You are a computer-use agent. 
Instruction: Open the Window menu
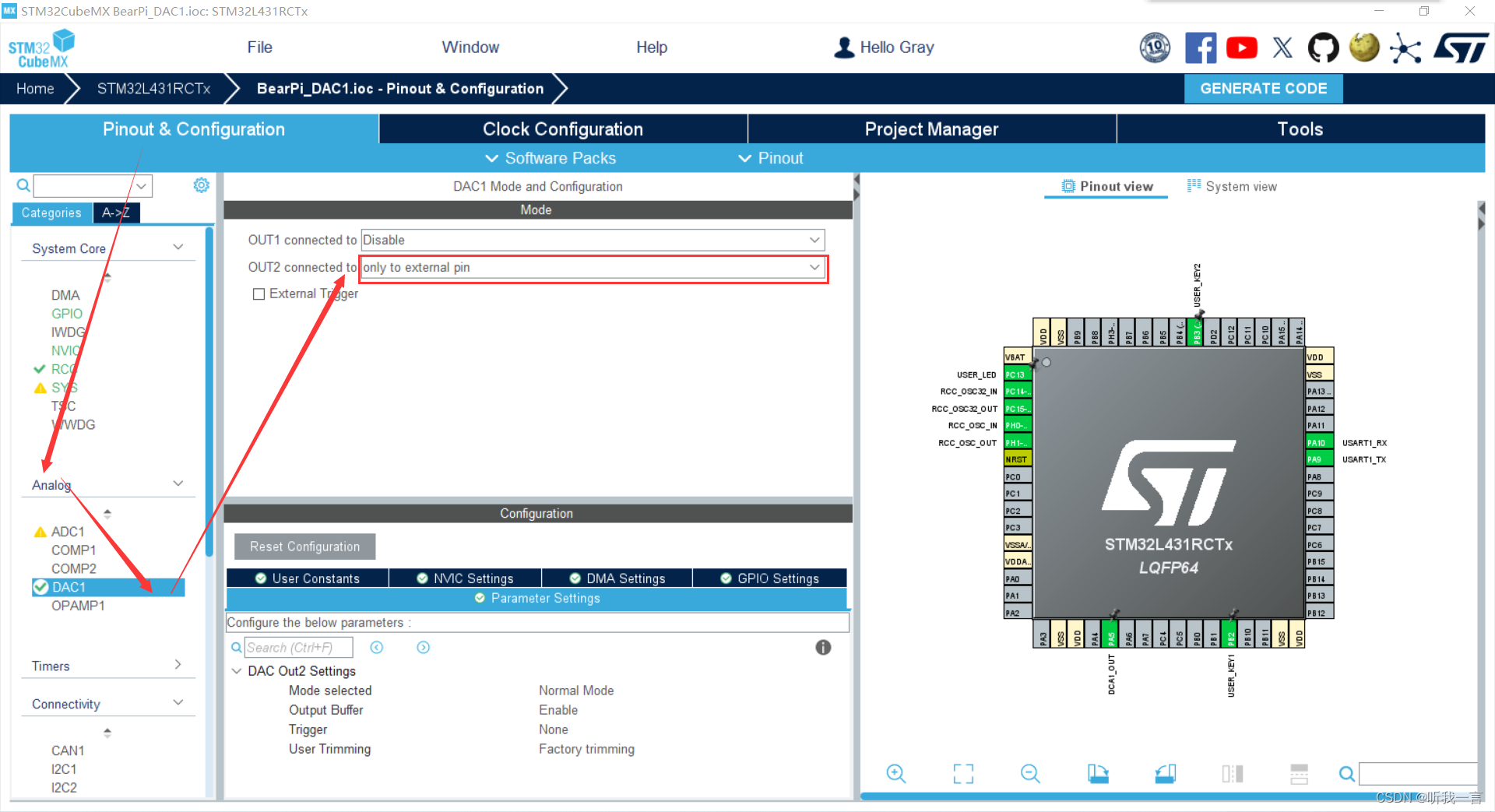[x=470, y=47]
